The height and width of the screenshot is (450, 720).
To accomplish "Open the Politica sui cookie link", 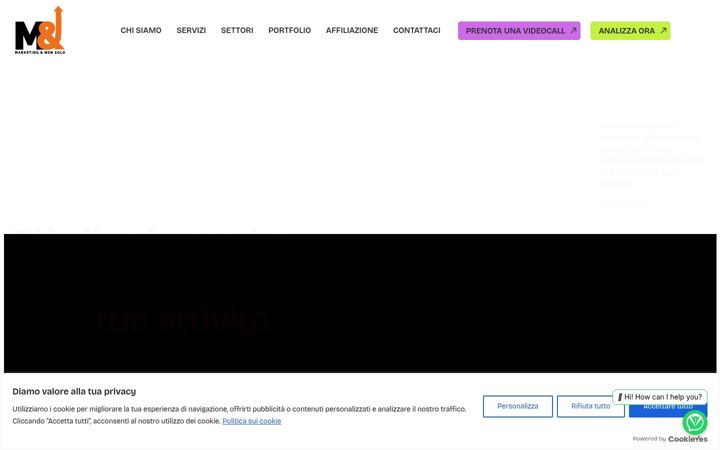I will (x=252, y=421).
